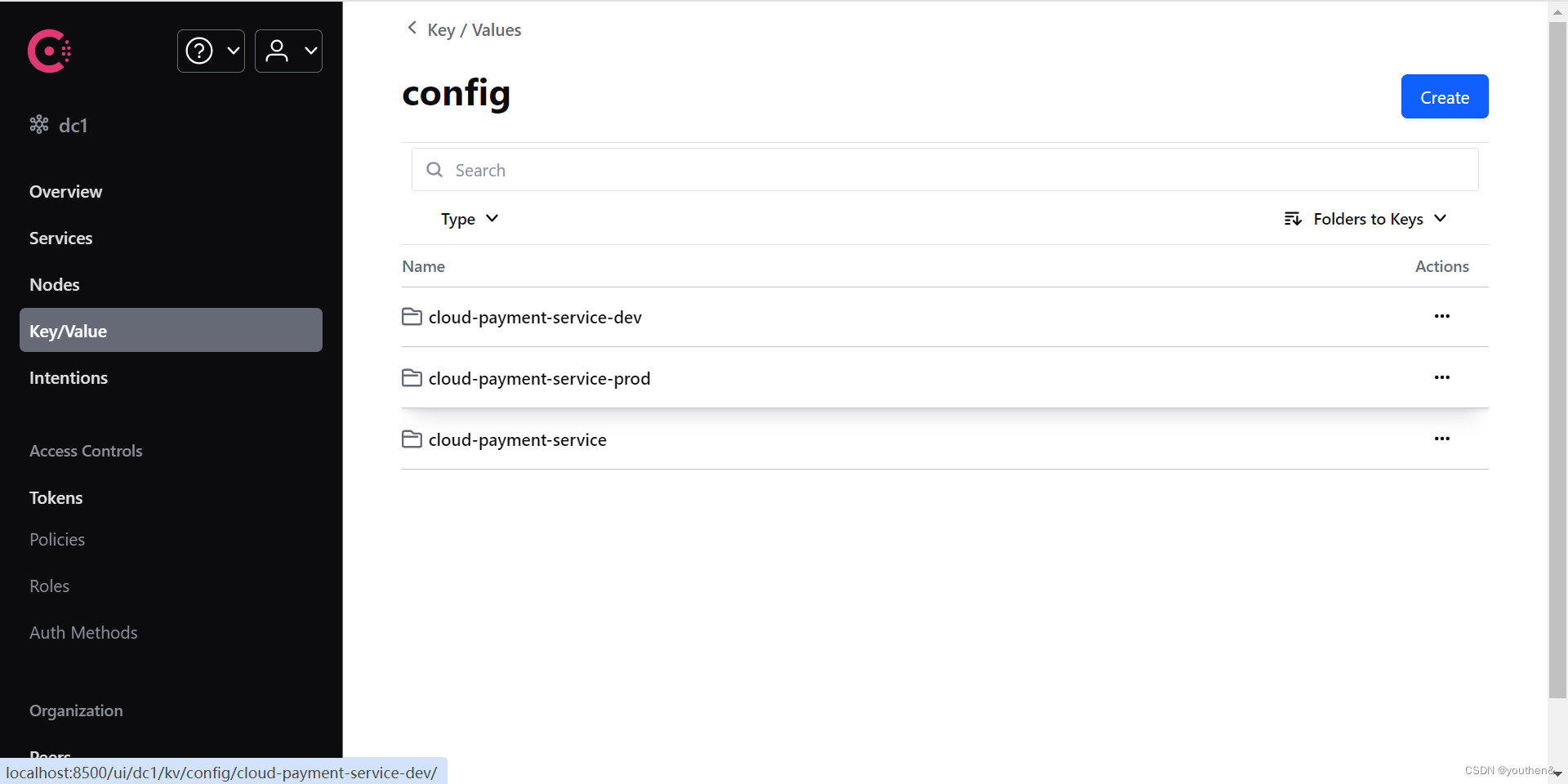
Task: Click the Consul logo icon
Action: point(49,51)
